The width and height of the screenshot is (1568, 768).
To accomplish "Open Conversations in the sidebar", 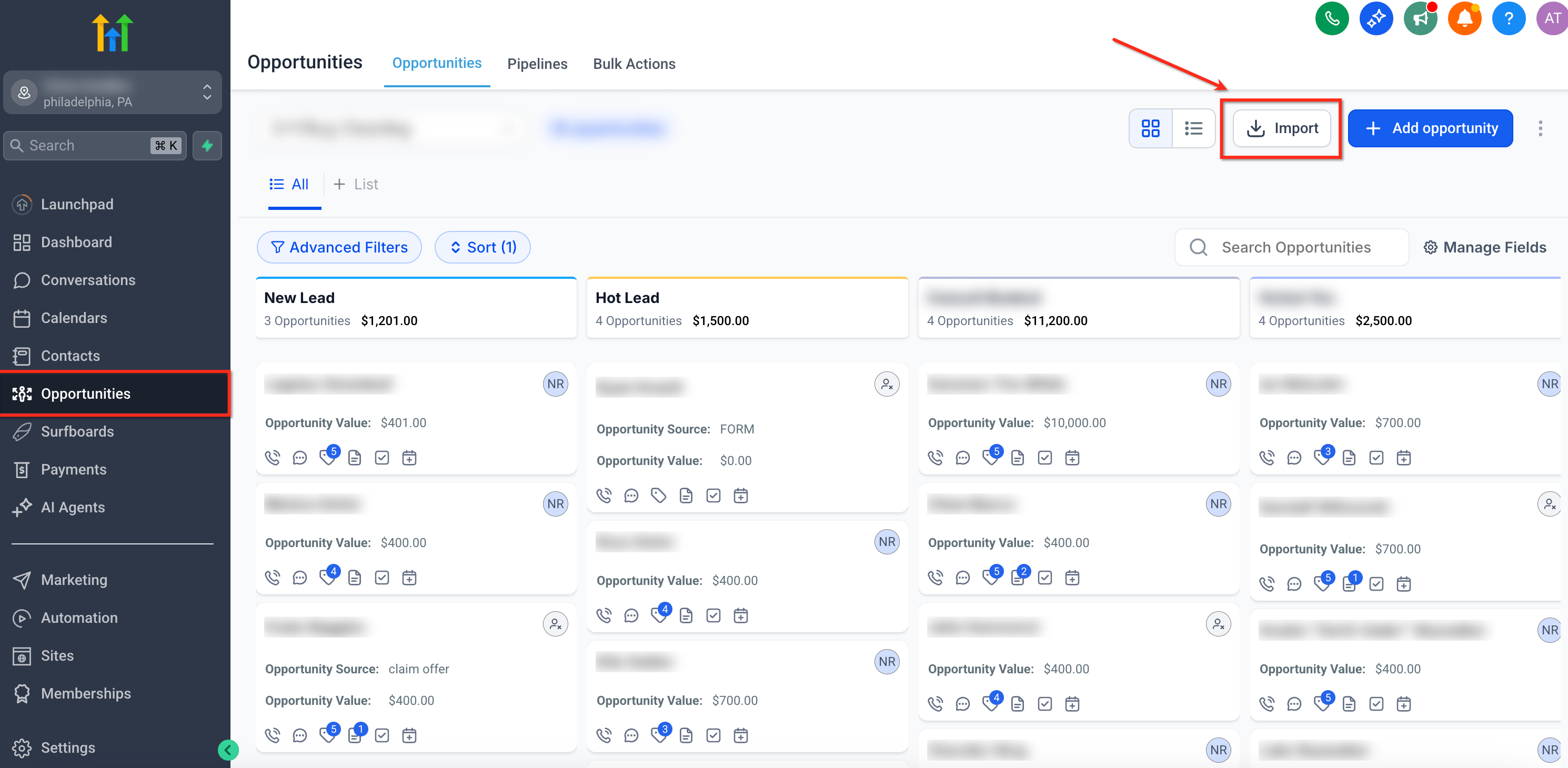I will pyautogui.click(x=88, y=280).
